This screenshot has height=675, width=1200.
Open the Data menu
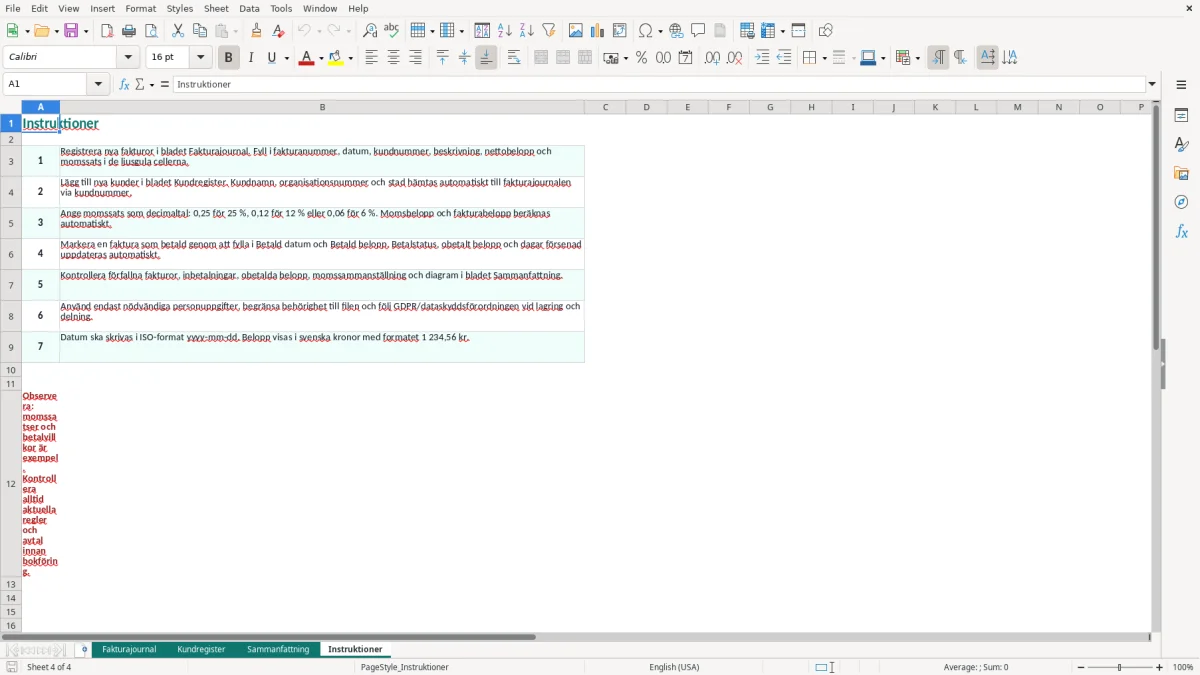(249, 8)
